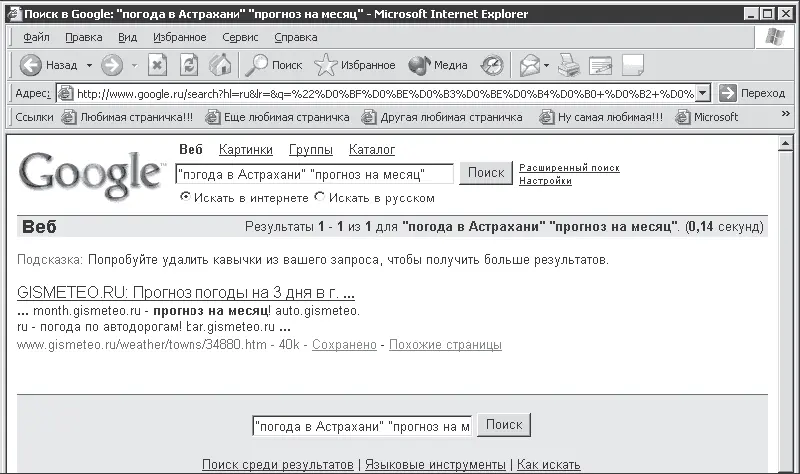
Task: Open the Любимая страничка!!! link bookmark
Action: pos(128,117)
